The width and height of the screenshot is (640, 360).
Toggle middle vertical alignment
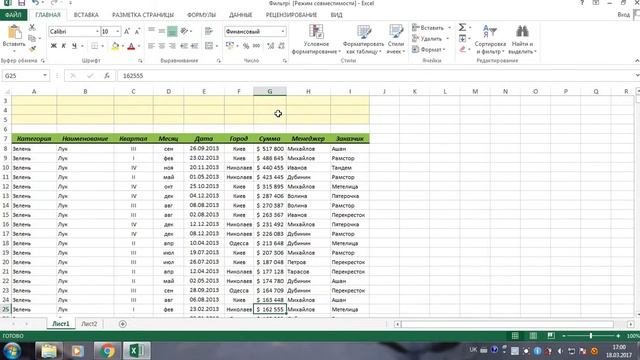click(162, 31)
